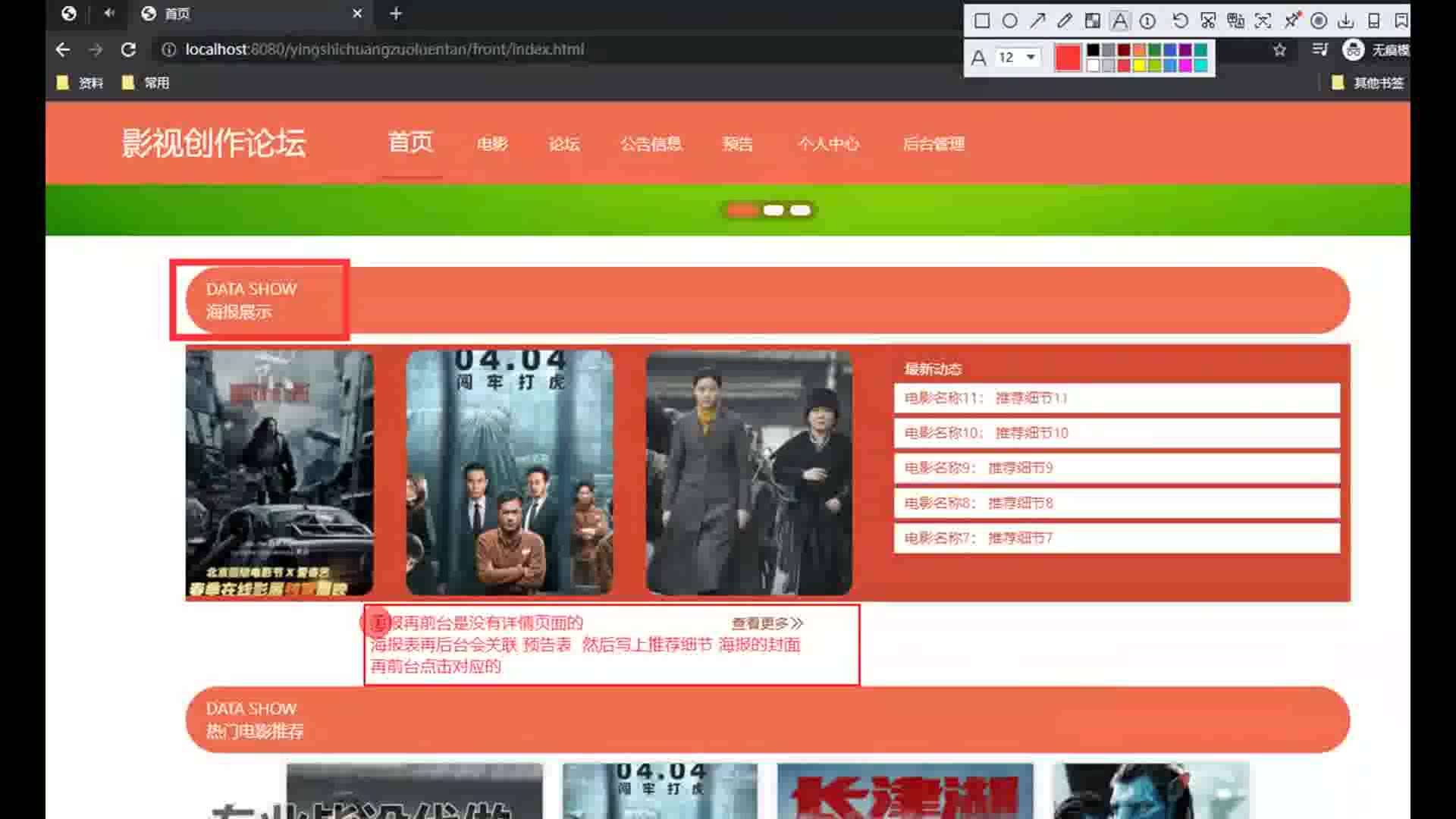Open 电影名称11 latest news link
This screenshot has height=819, width=1456.
tap(986, 398)
